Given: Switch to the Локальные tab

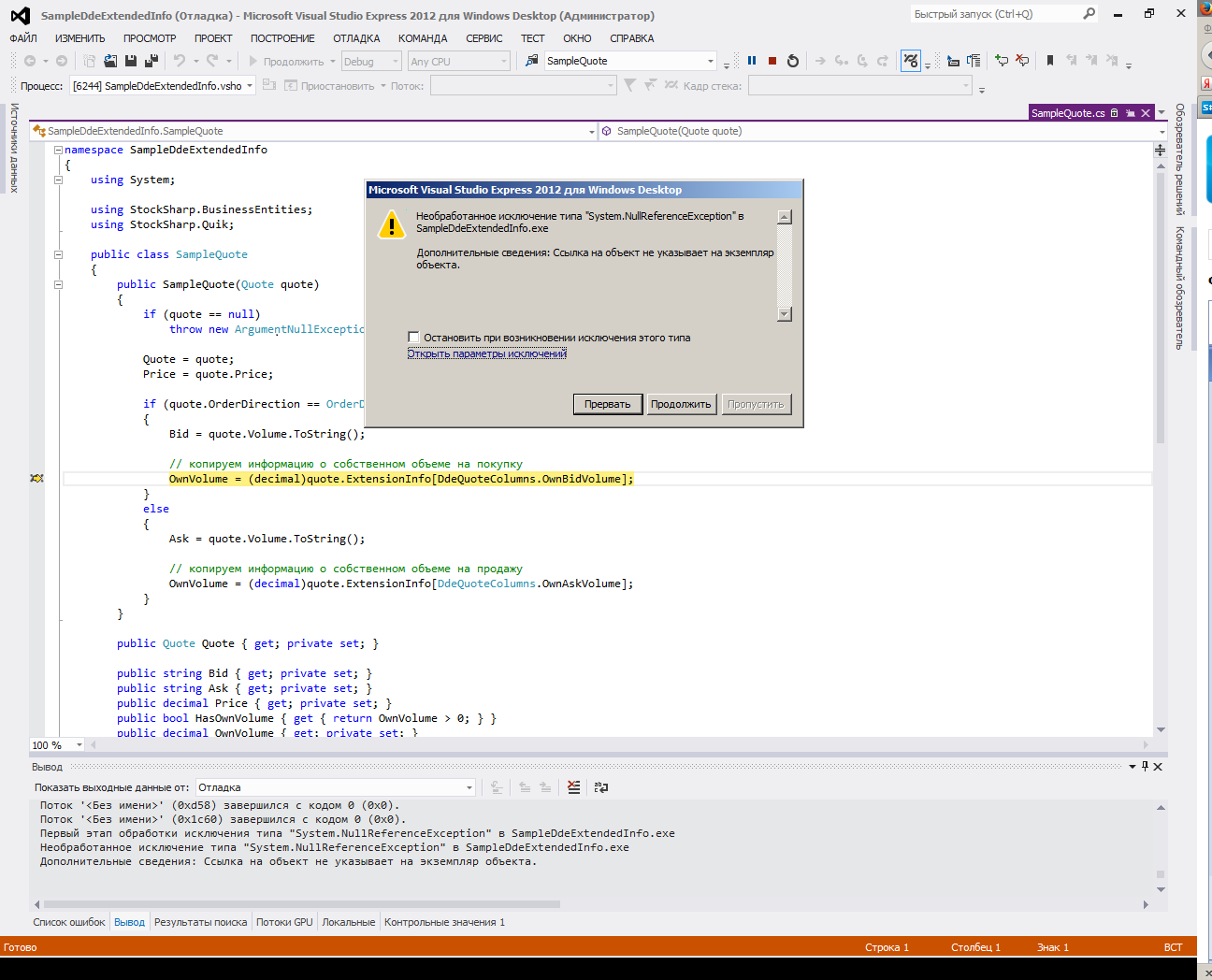Looking at the screenshot, I should (348, 922).
